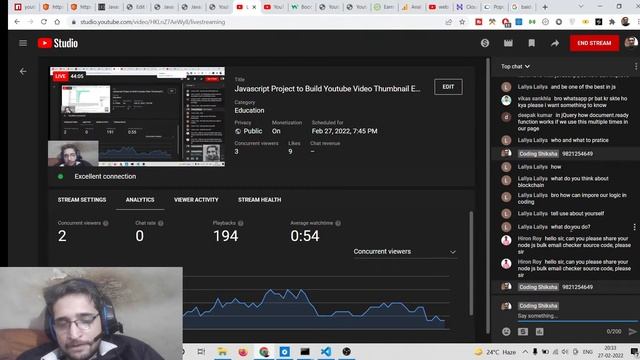Open the Viewer Activity tab
This screenshot has height=360, width=640.
point(196,200)
